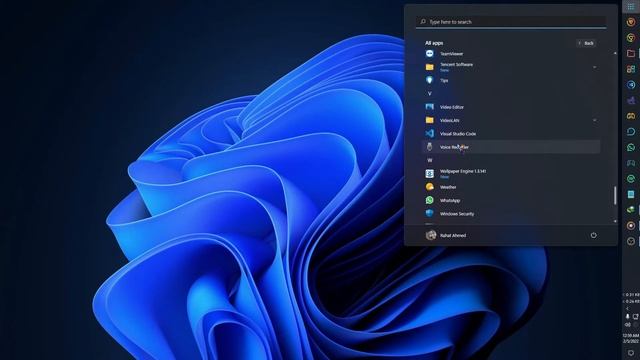
Task: Open Chrome from the taskbar
Action: (631, 38)
